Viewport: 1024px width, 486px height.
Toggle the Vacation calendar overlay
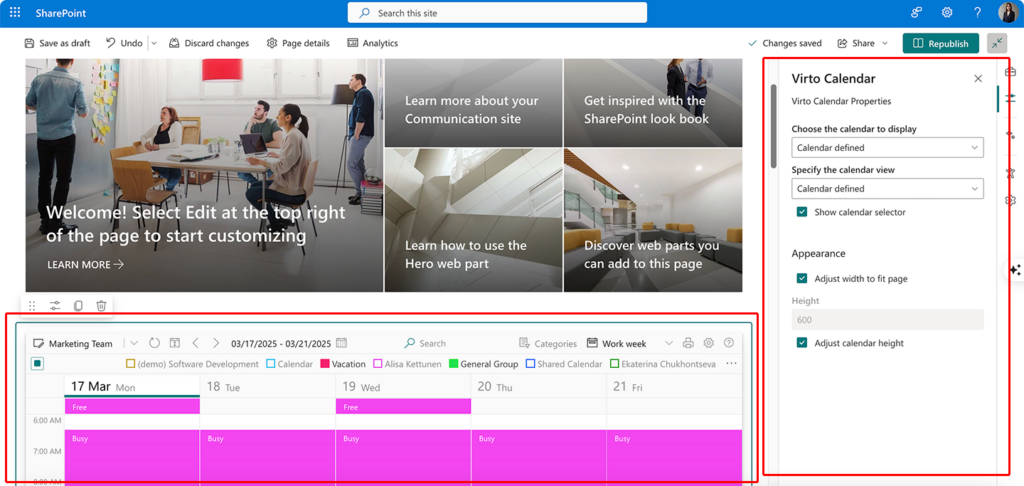click(x=344, y=364)
